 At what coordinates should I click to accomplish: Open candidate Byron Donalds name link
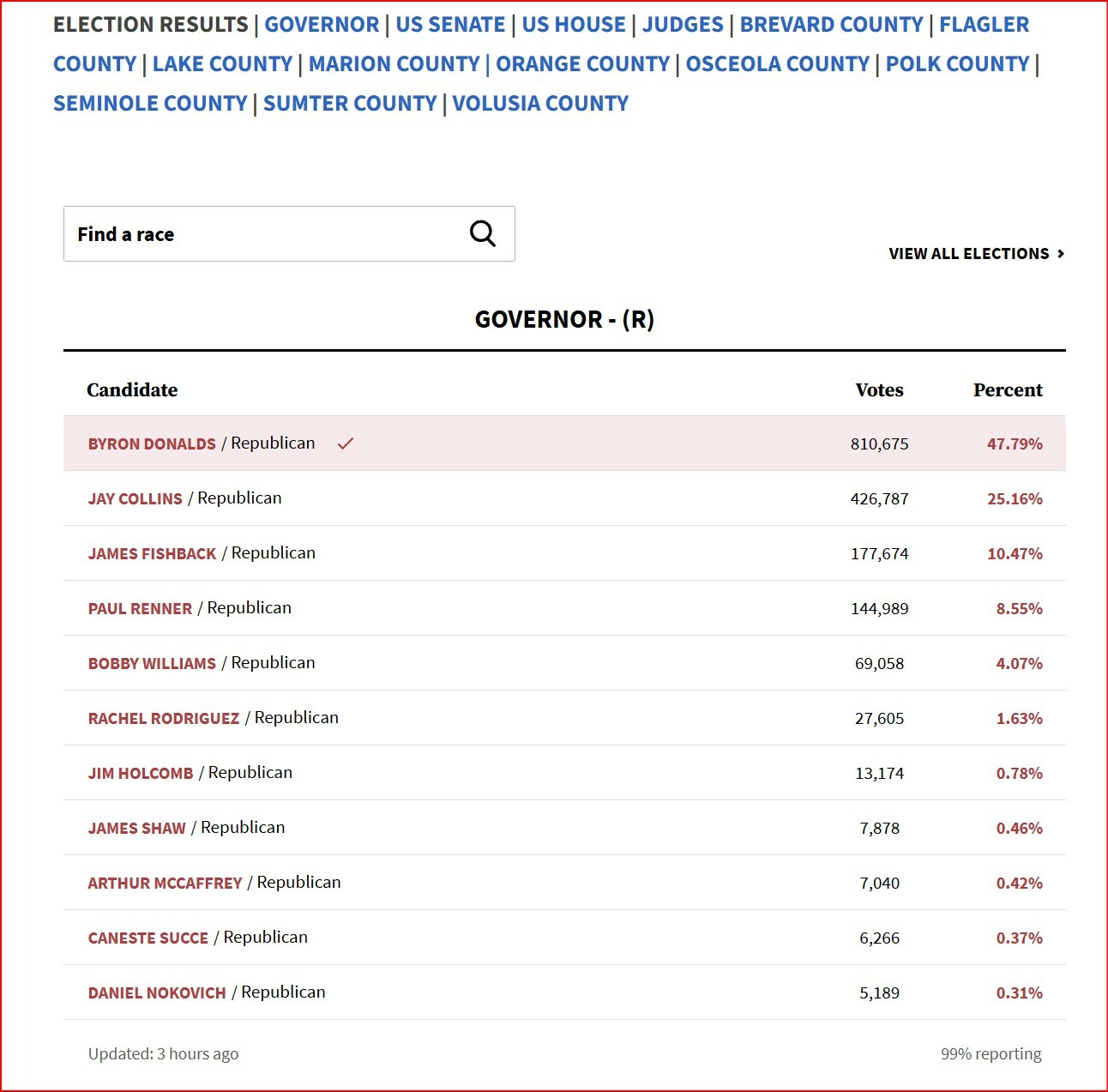pyautogui.click(x=152, y=443)
